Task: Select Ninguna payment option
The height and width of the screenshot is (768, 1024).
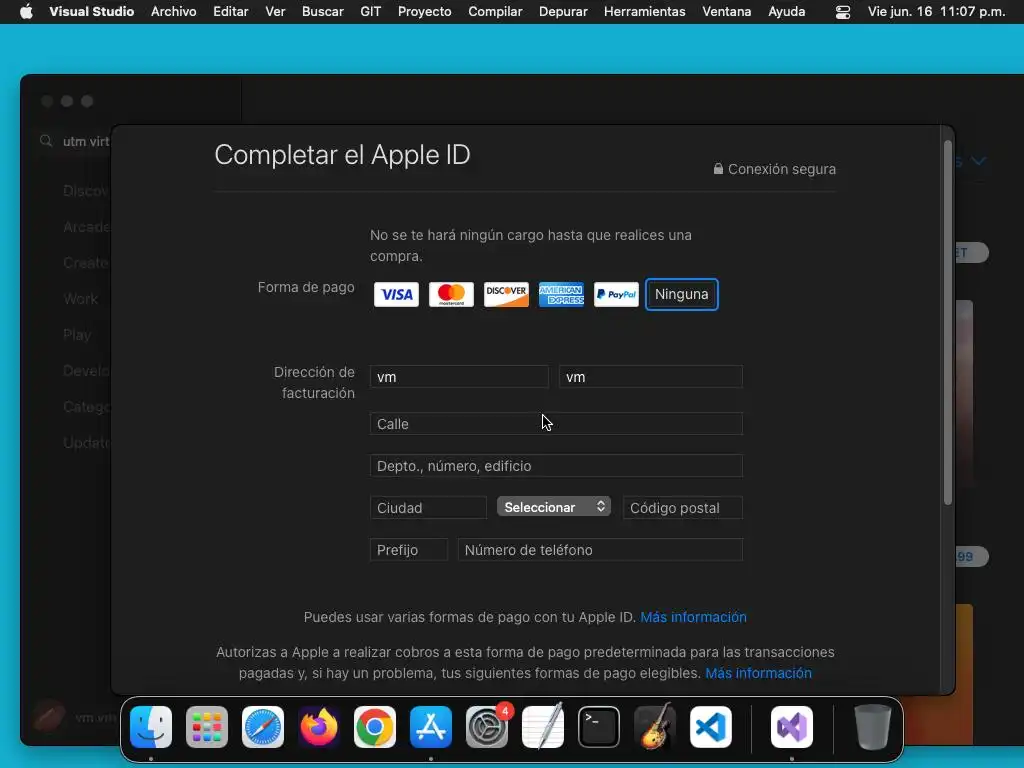Action: 682,295
